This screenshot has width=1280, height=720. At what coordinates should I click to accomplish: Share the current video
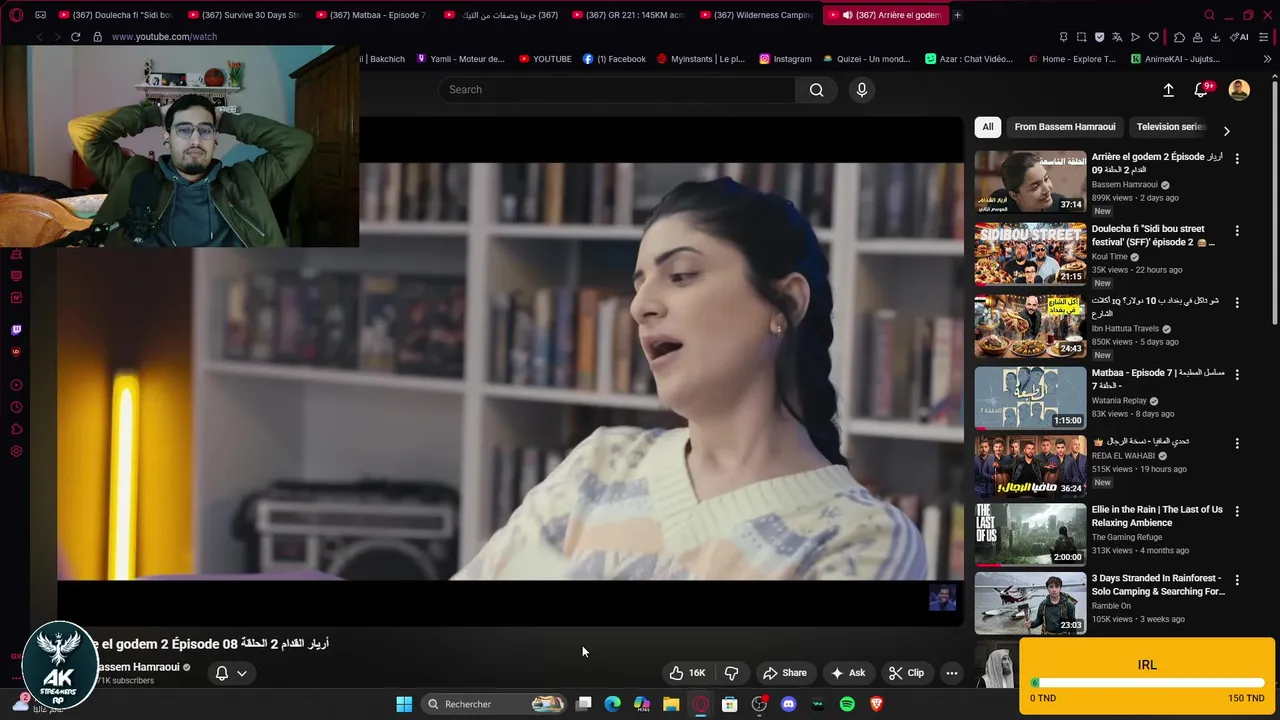coord(785,673)
